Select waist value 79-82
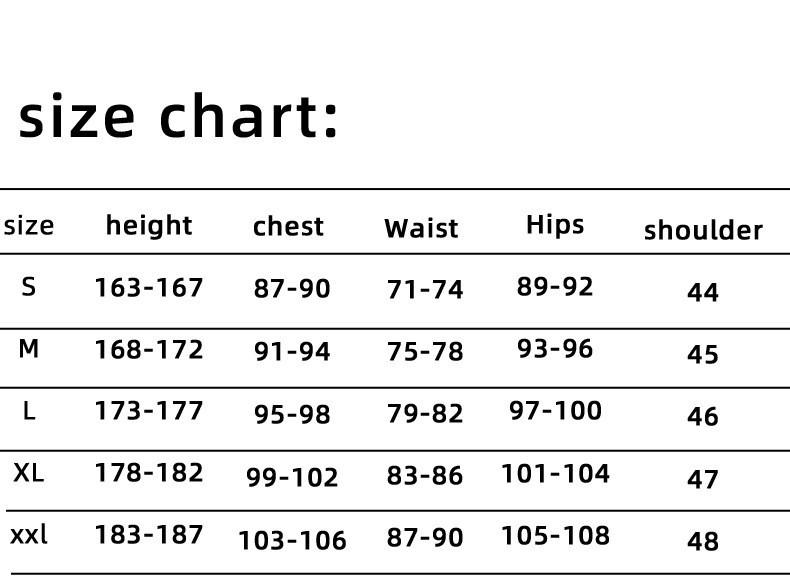The width and height of the screenshot is (790, 576). click(425, 413)
